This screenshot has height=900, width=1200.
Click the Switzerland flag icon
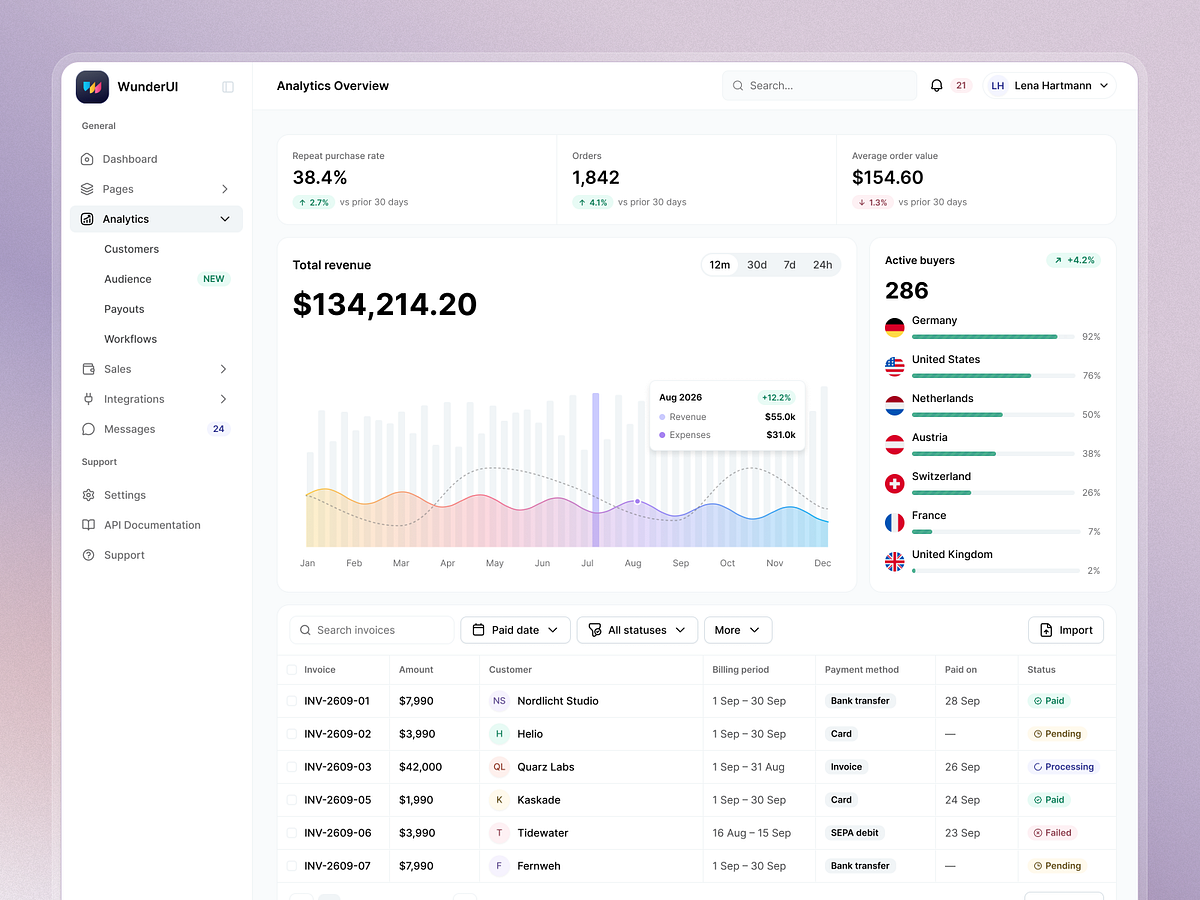tap(895, 483)
